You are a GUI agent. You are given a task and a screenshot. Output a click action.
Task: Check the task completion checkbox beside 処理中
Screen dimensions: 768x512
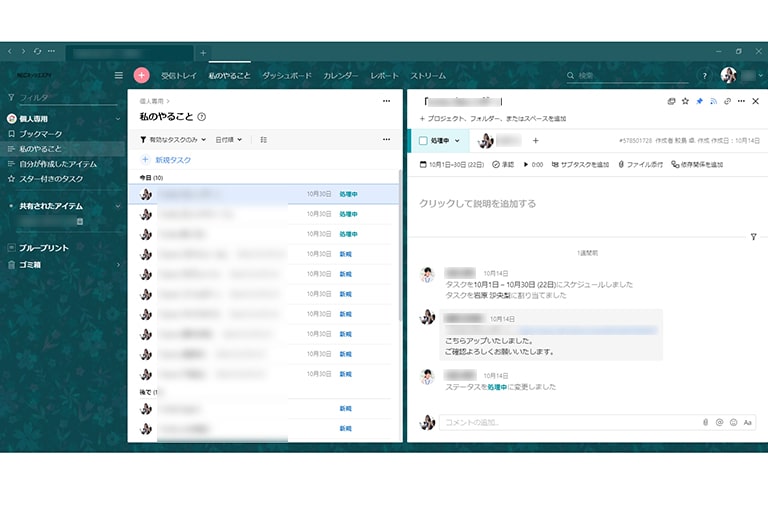[423, 141]
